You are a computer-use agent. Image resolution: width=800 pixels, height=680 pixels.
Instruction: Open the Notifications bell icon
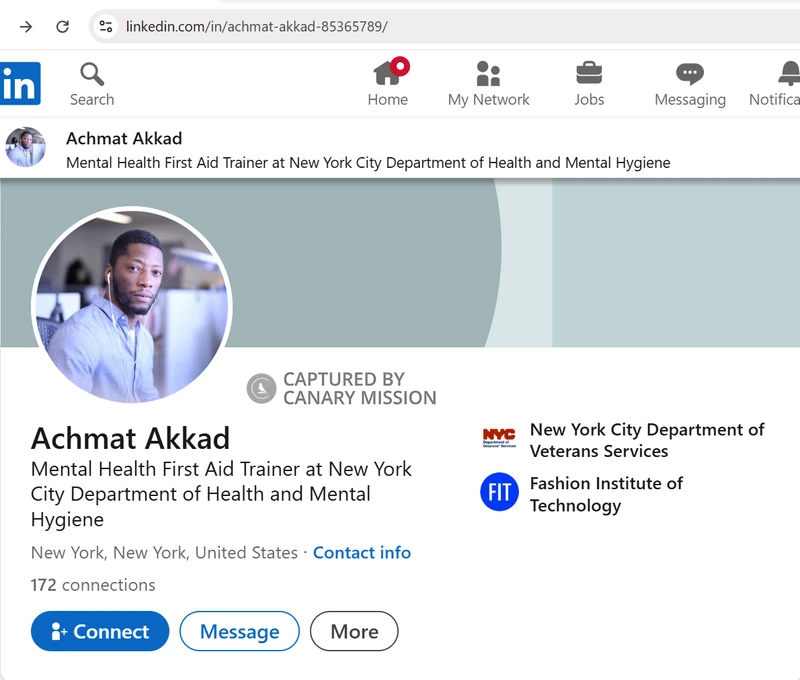click(x=789, y=73)
